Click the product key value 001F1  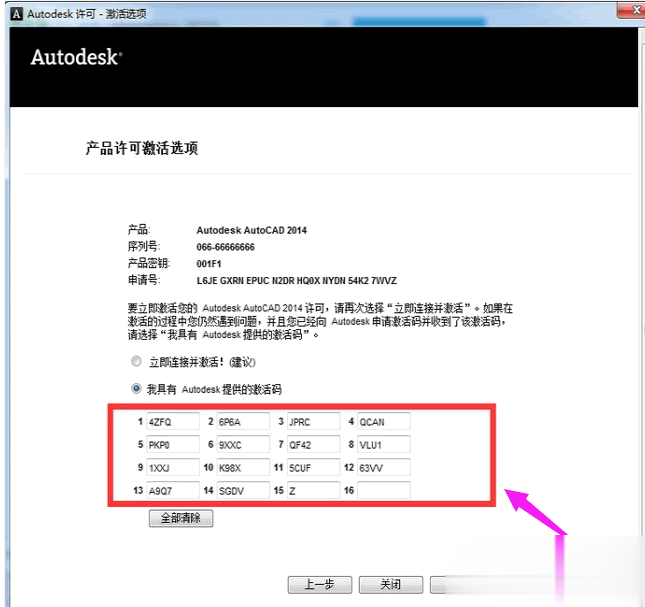pos(209,264)
